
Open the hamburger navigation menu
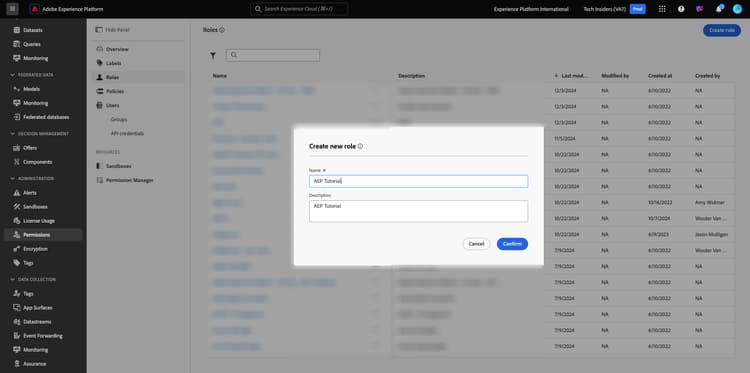point(13,9)
